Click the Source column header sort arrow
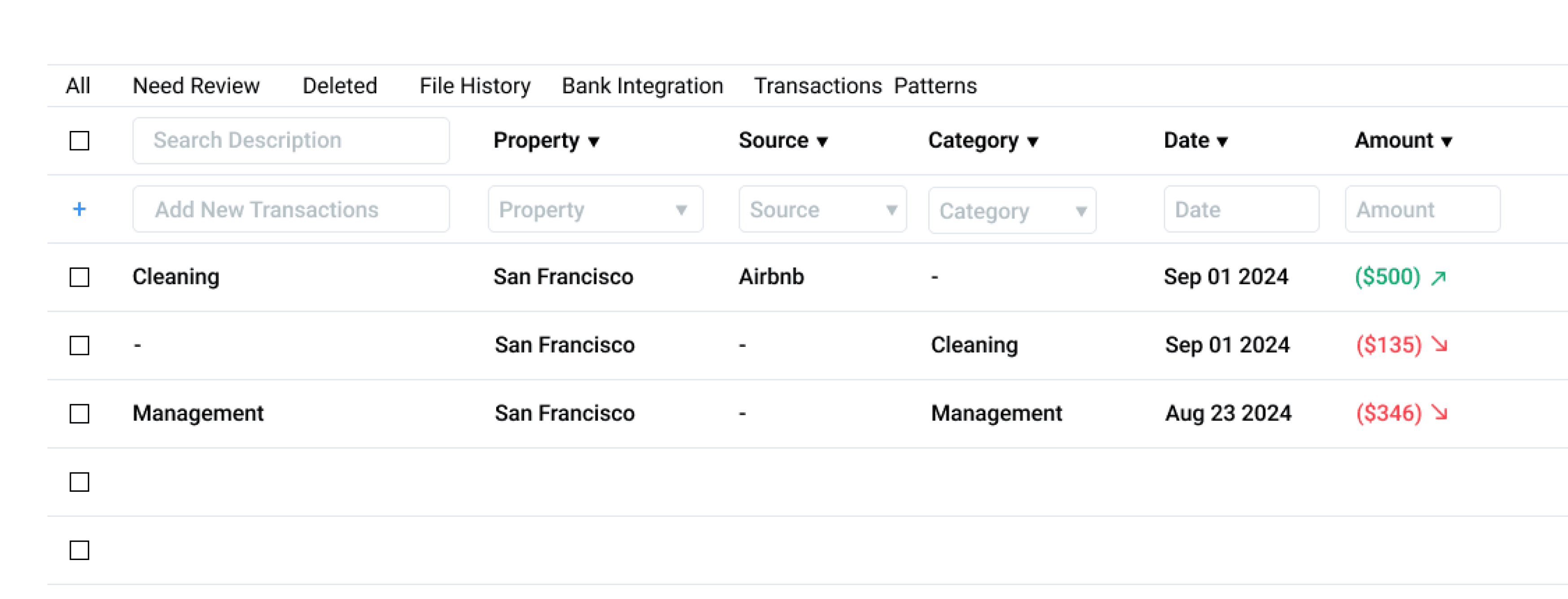The image size is (1568, 599). (x=822, y=142)
